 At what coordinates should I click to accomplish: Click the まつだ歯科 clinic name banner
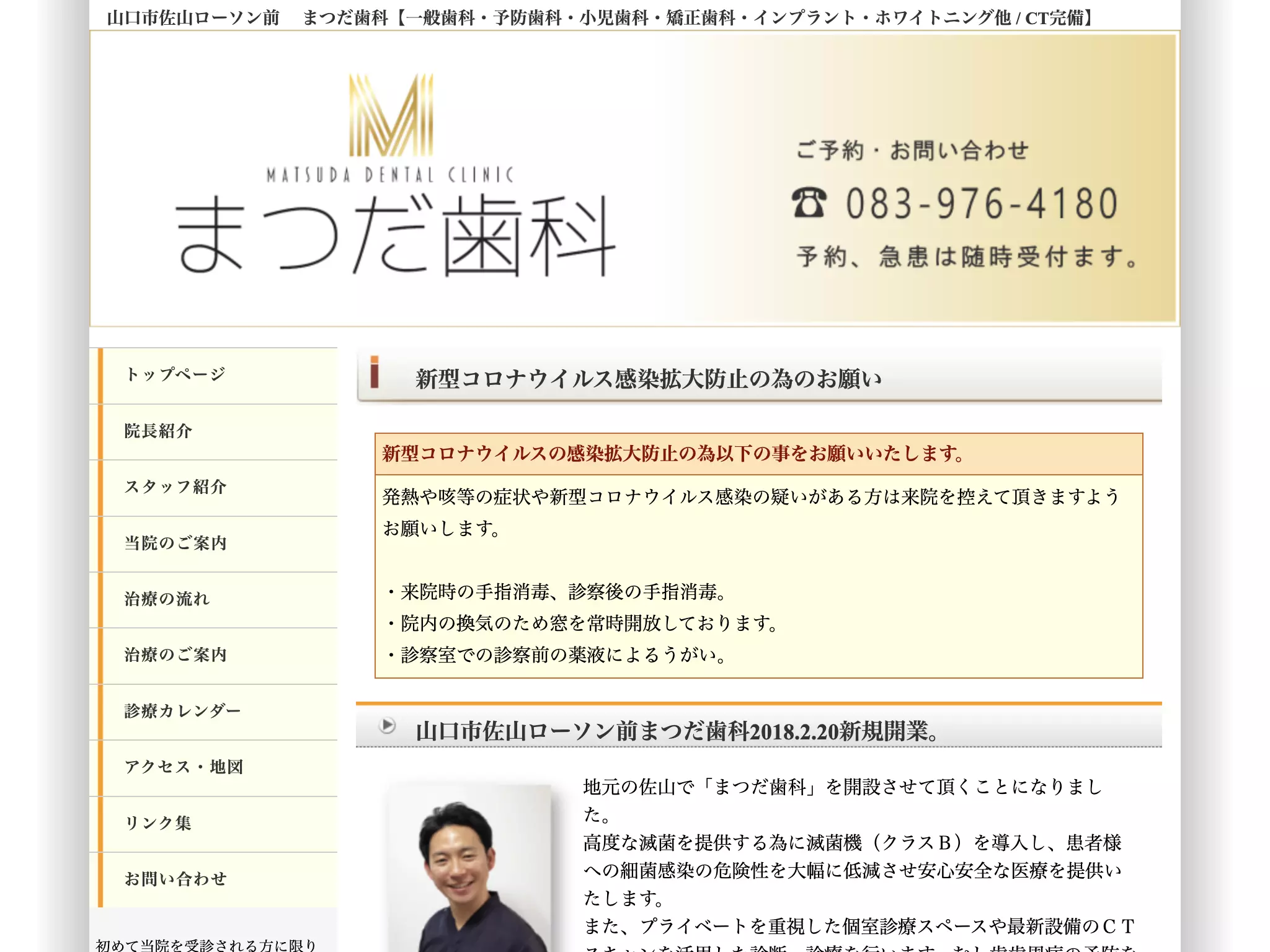pos(396,235)
